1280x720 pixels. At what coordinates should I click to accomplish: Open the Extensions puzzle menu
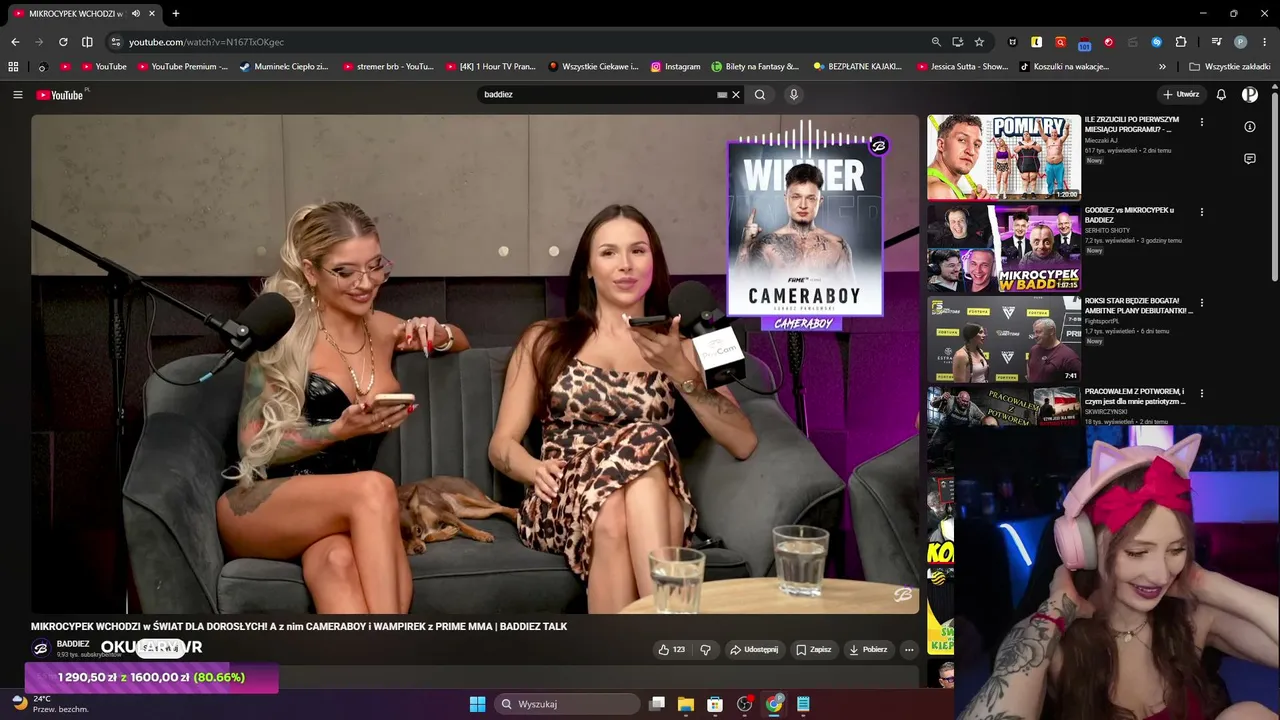click(1181, 42)
